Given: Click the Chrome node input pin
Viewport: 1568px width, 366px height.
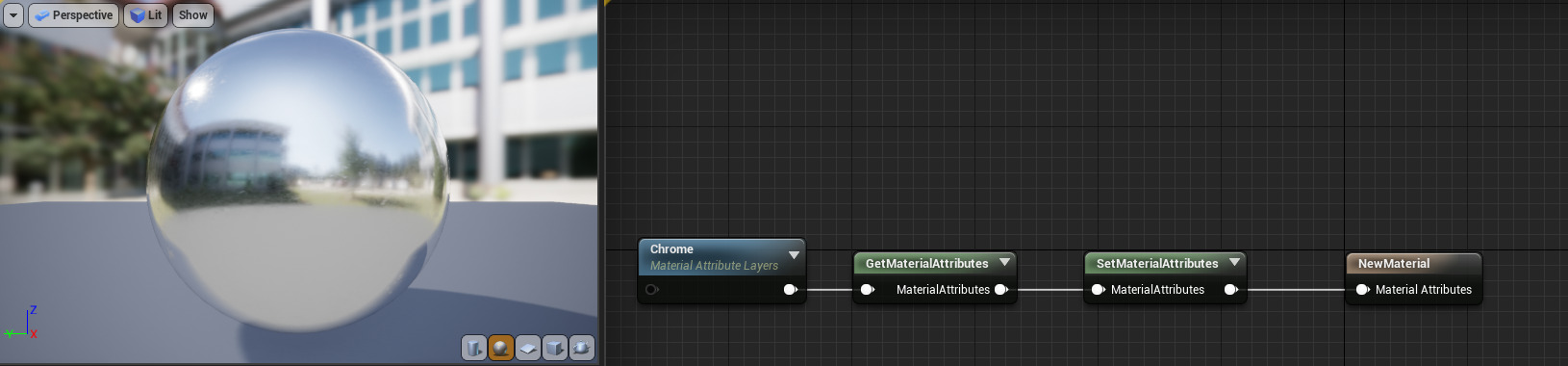Looking at the screenshot, I should [652, 289].
